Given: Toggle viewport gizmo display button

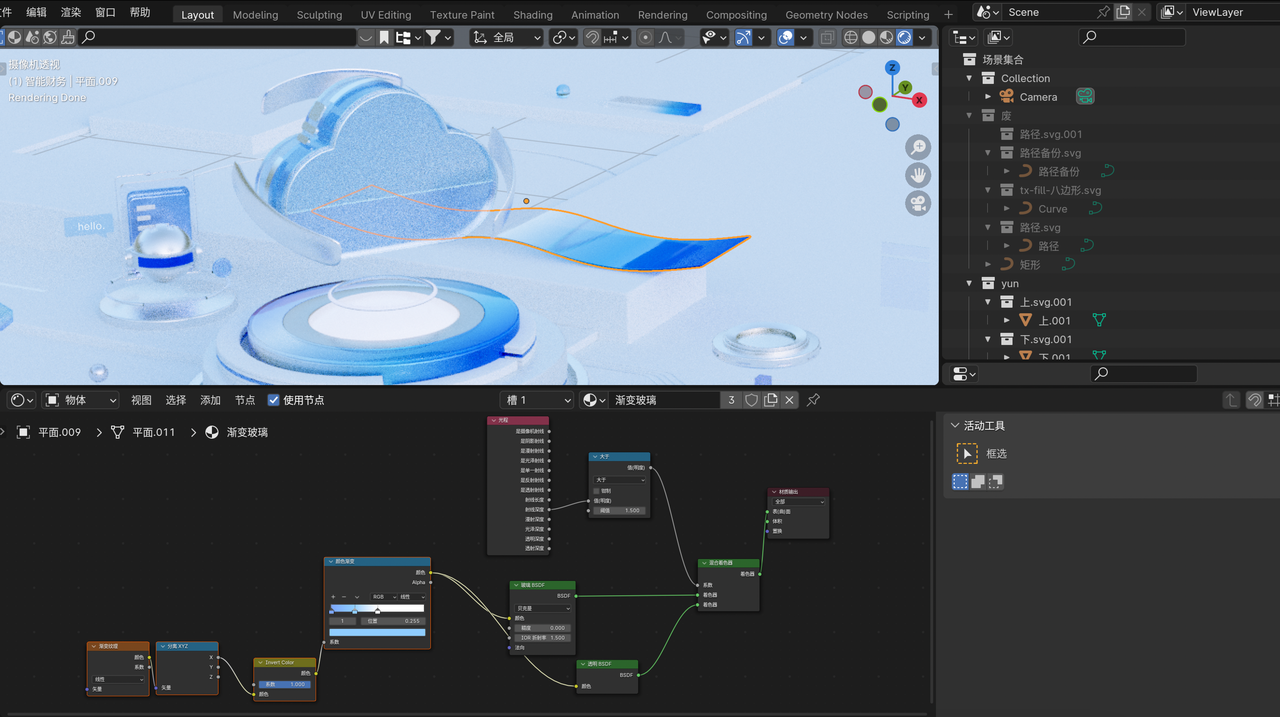Looking at the screenshot, I should point(743,37).
